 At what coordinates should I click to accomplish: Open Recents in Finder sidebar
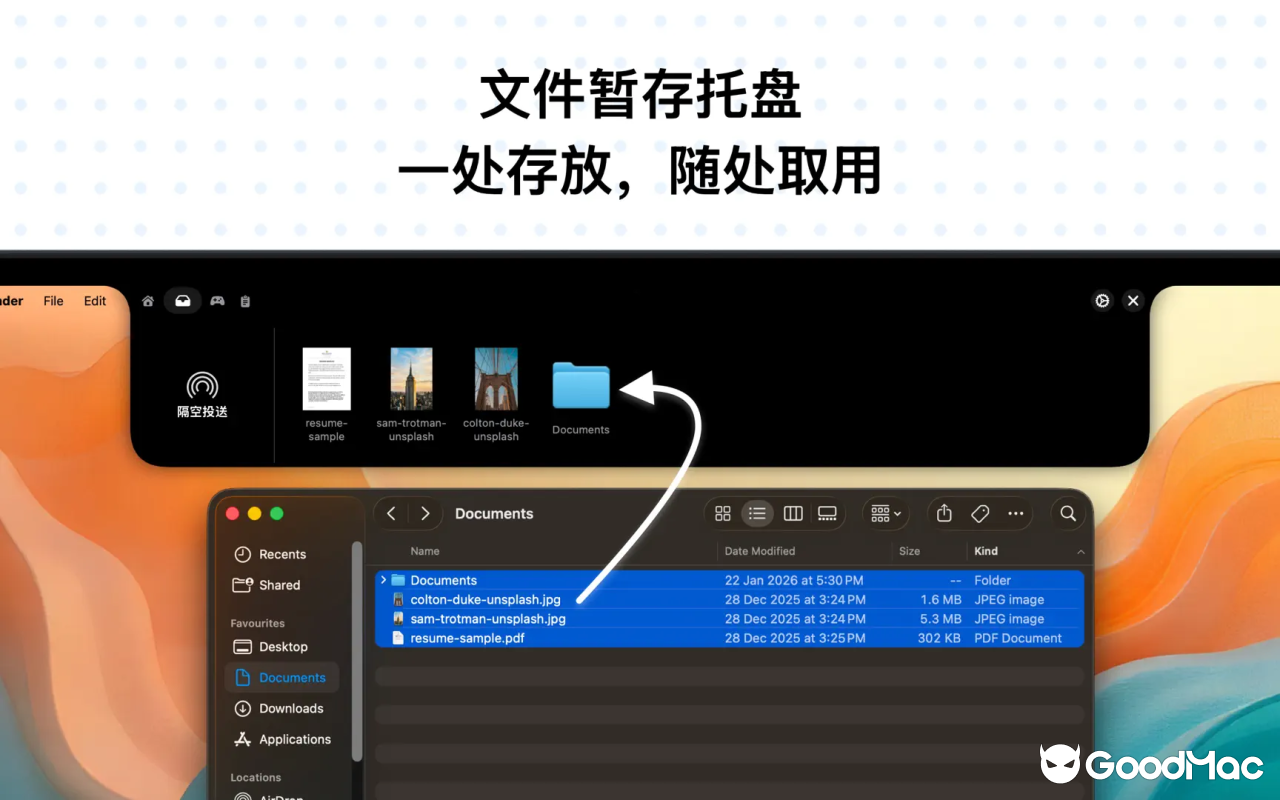click(x=282, y=554)
